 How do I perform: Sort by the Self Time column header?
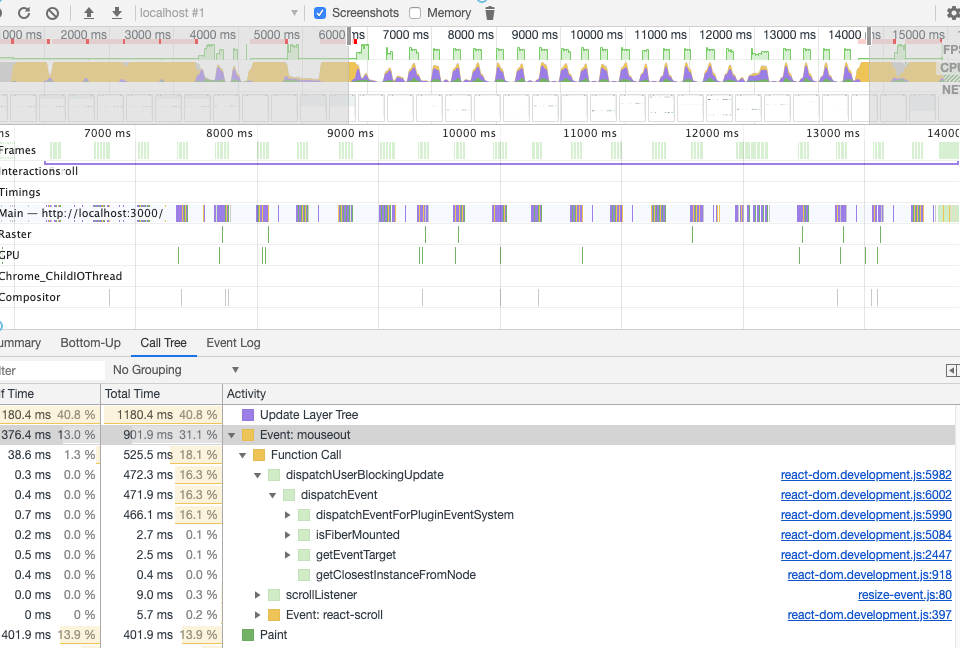tap(49, 394)
